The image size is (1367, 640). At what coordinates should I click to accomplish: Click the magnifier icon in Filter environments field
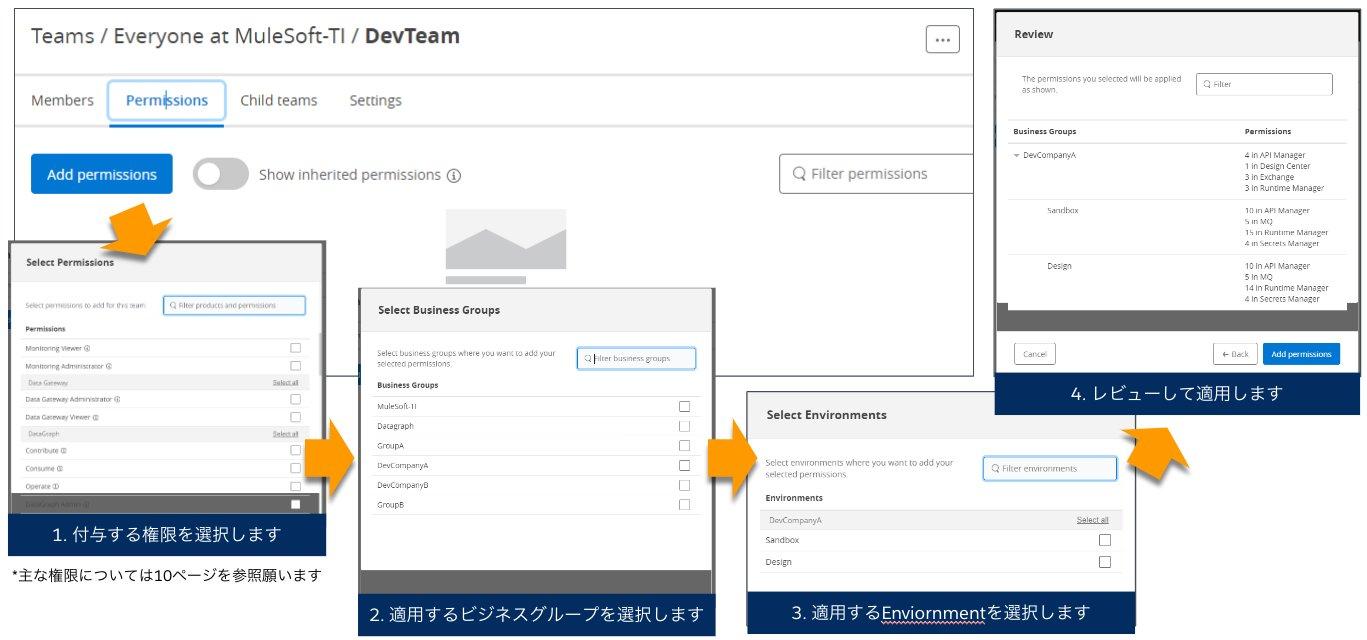point(998,468)
